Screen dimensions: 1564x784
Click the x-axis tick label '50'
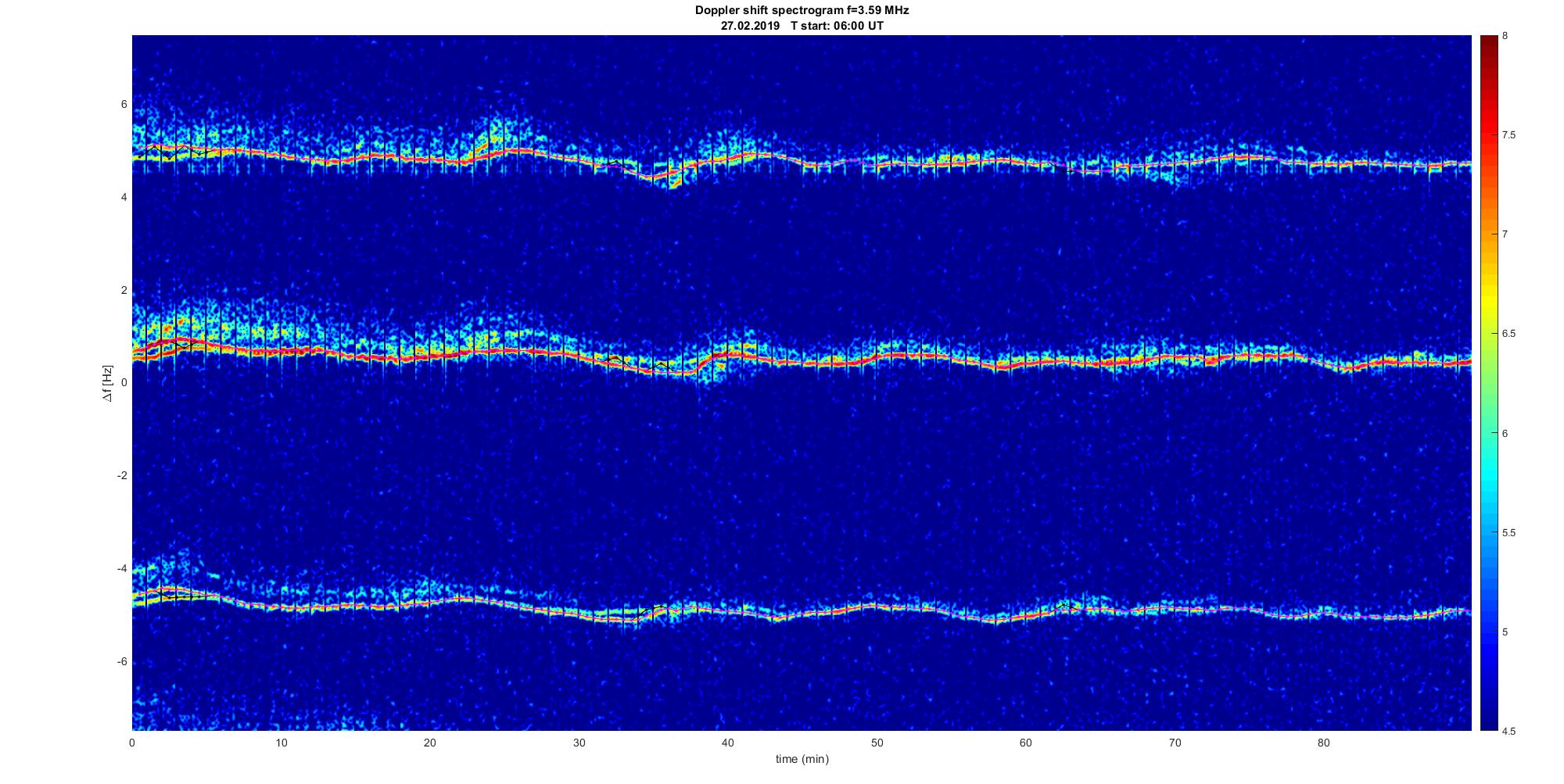(877, 743)
